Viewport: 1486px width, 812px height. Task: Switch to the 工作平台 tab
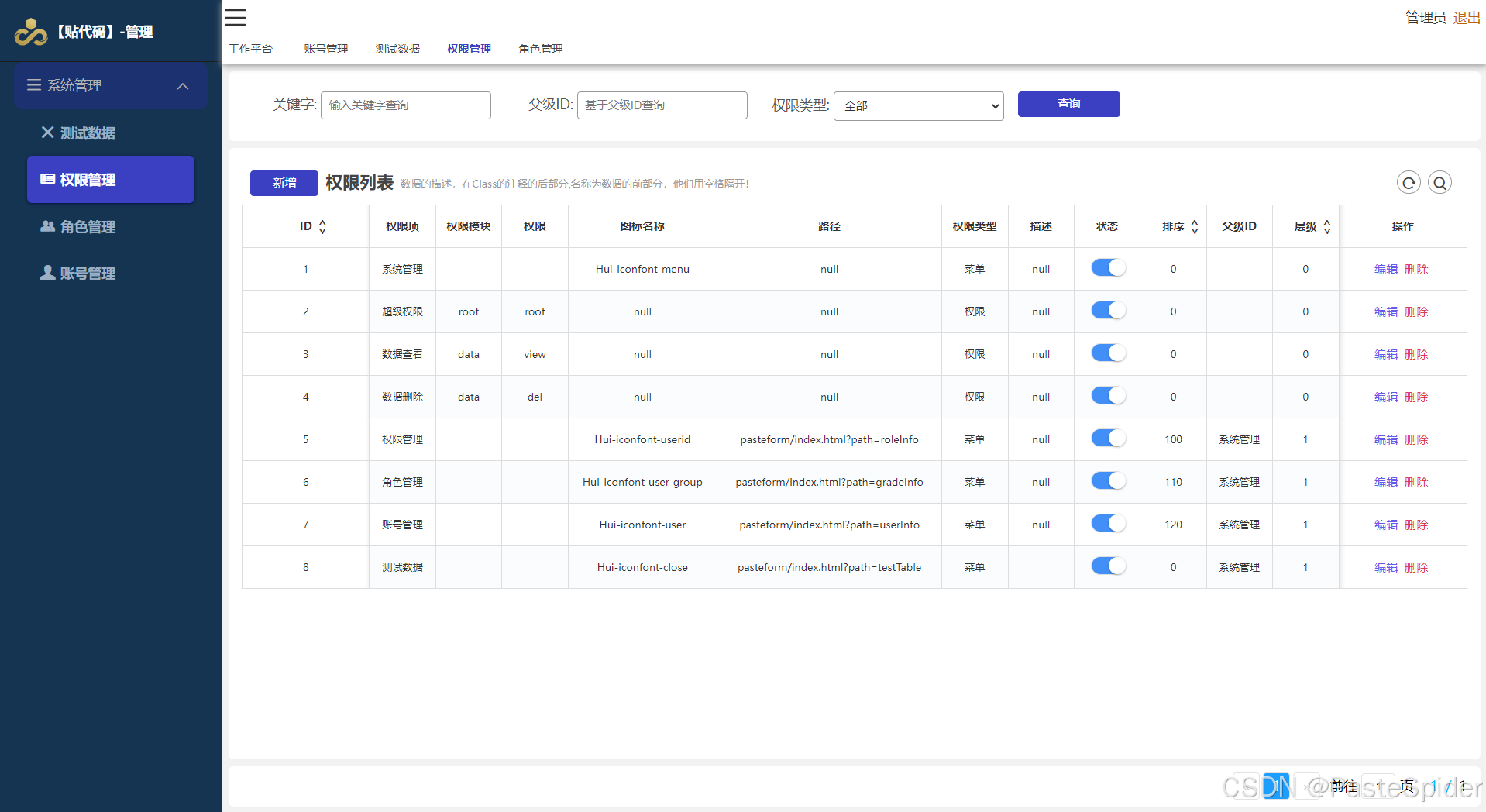[x=250, y=49]
